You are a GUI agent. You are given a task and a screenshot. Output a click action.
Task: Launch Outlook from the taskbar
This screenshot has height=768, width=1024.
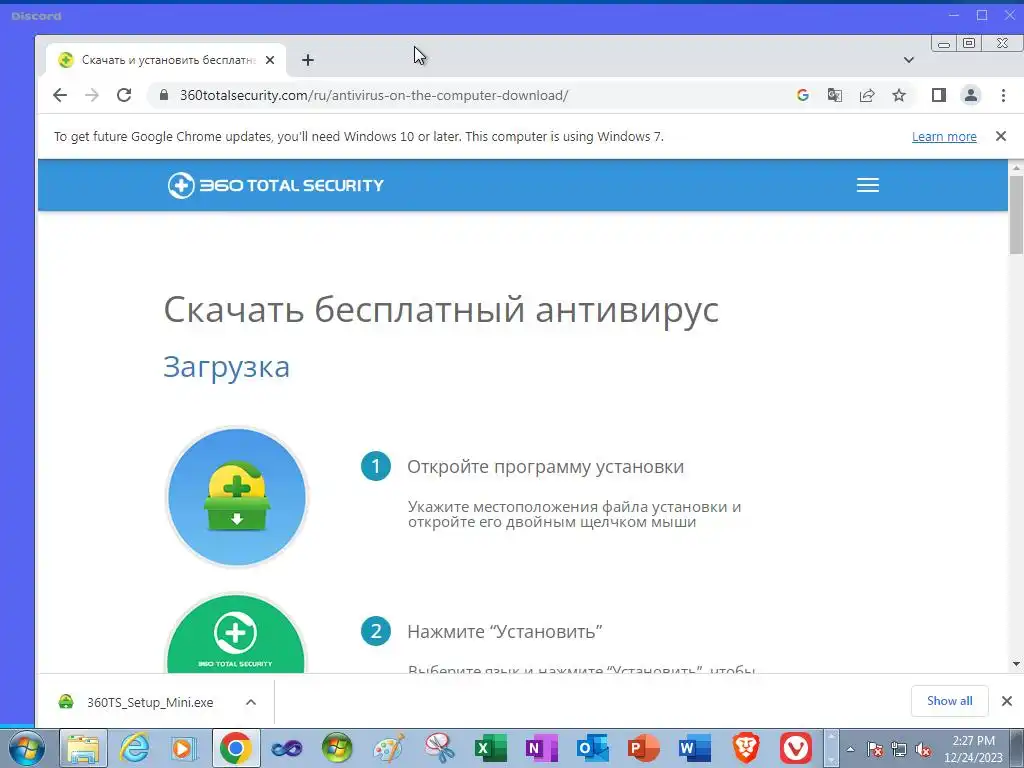pos(593,748)
